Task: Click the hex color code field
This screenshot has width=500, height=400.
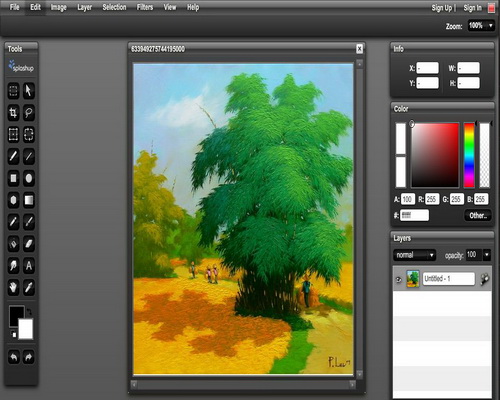Action: (x=414, y=215)
